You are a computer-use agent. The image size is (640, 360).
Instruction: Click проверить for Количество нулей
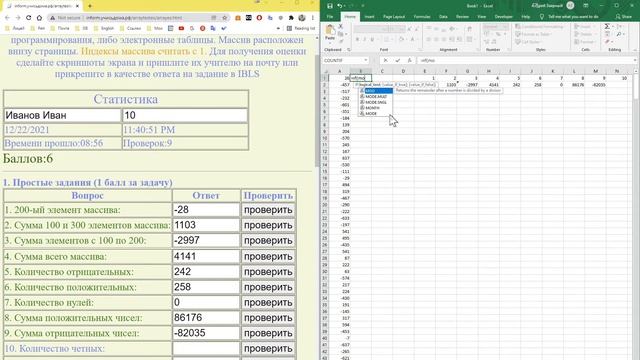pos(268,302)
